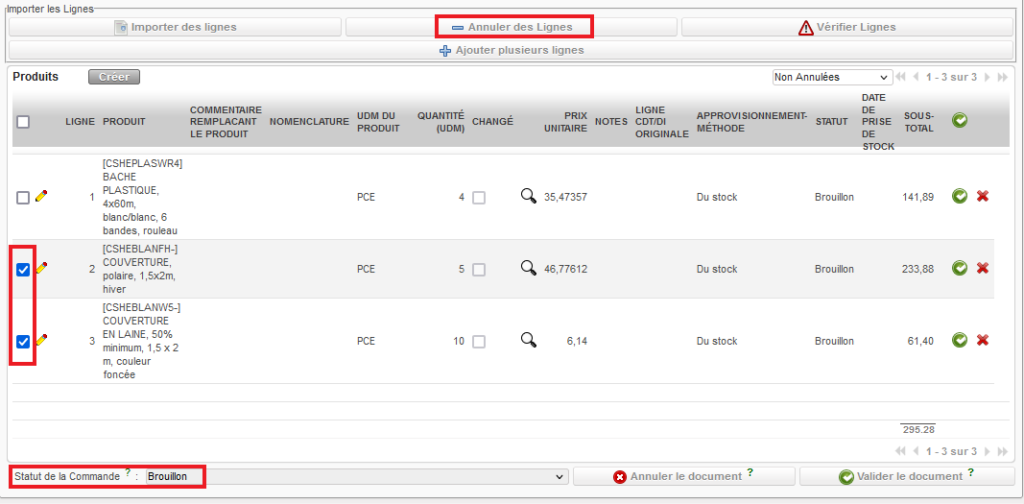Sort by the STATUT column header
The height and width of the screenshot is (504, 1024).
(x=831, y=122)
